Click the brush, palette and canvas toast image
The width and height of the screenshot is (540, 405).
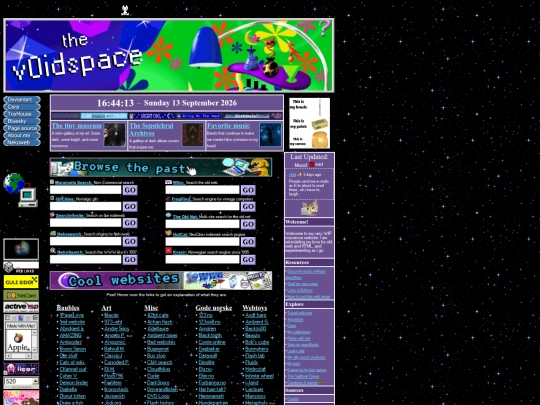309,123
